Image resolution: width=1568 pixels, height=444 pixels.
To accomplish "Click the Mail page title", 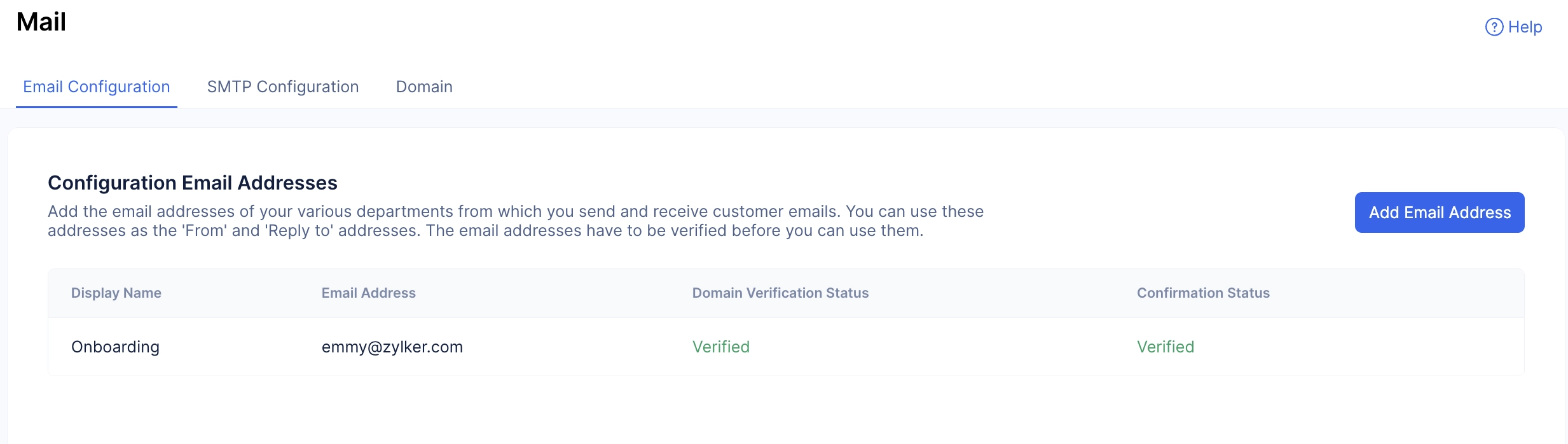I will pyautogui.click(x=41, y=22).
